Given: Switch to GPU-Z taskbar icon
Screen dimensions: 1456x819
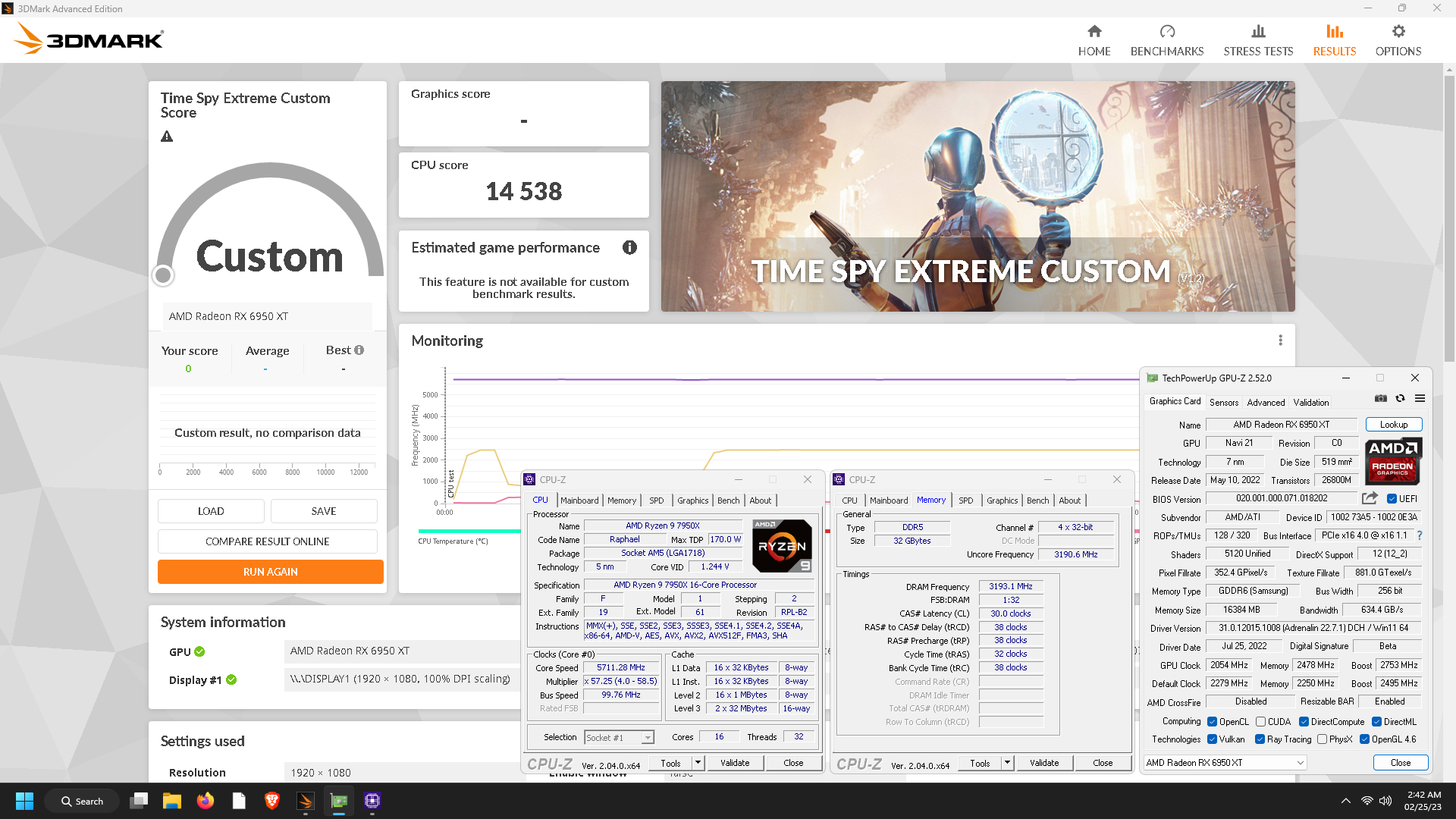Looking at the screenshot, I should (x=339, y=801).
